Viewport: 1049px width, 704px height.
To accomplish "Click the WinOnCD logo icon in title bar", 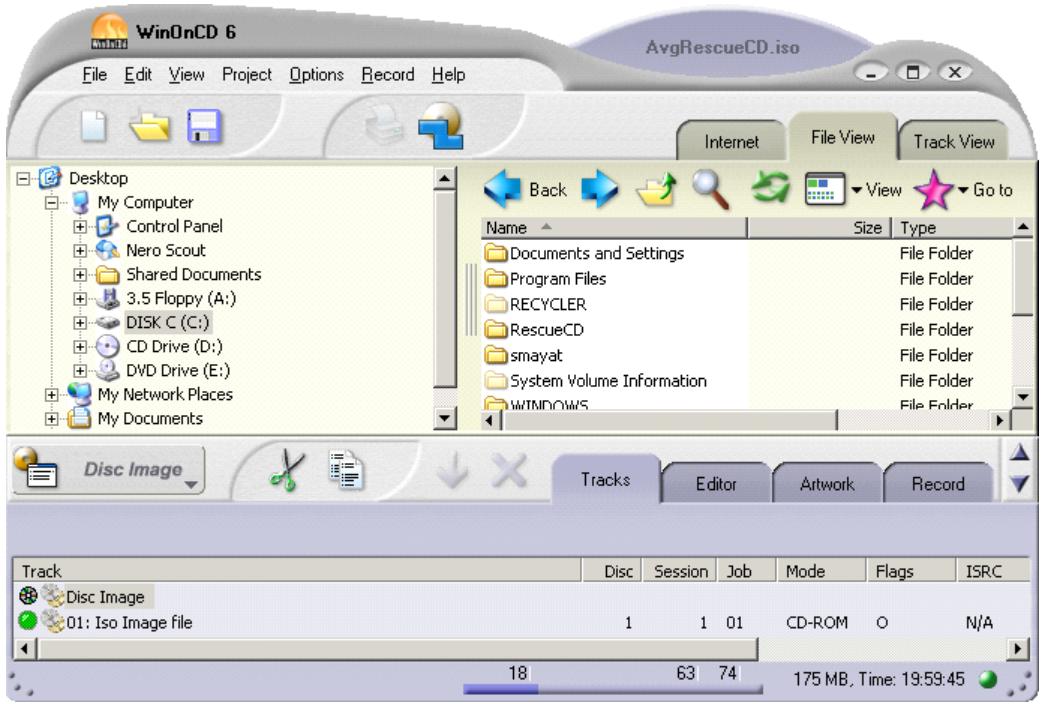I will [x=109, y=31].
